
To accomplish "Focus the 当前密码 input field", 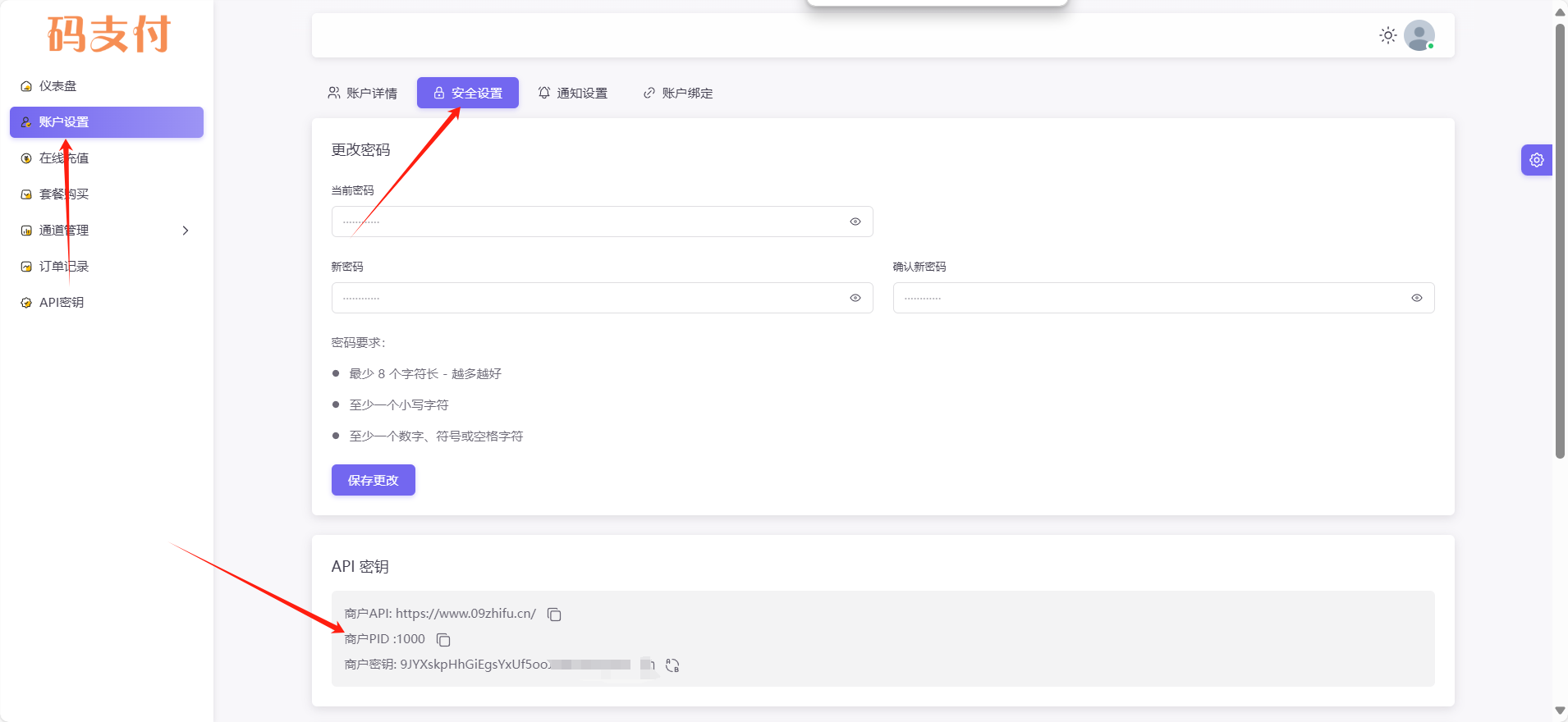I will pyautogui.click(x=591, y=222).
